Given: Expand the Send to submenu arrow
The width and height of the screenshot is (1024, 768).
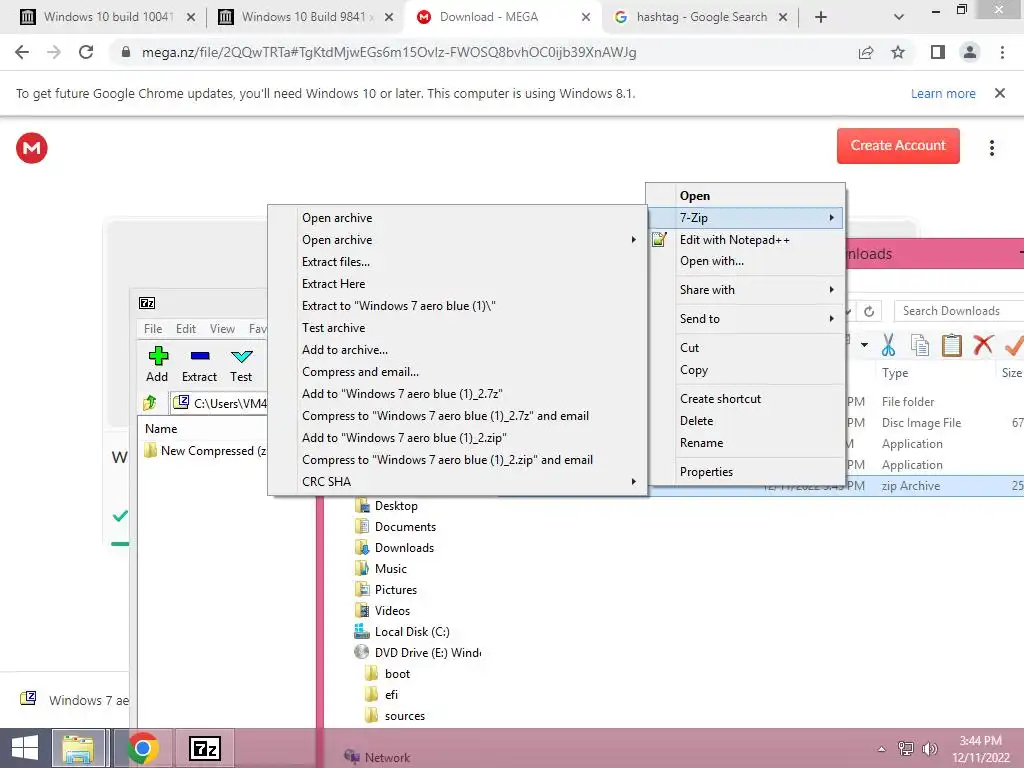Looking at the screenshot, I should tap(831, 319).
